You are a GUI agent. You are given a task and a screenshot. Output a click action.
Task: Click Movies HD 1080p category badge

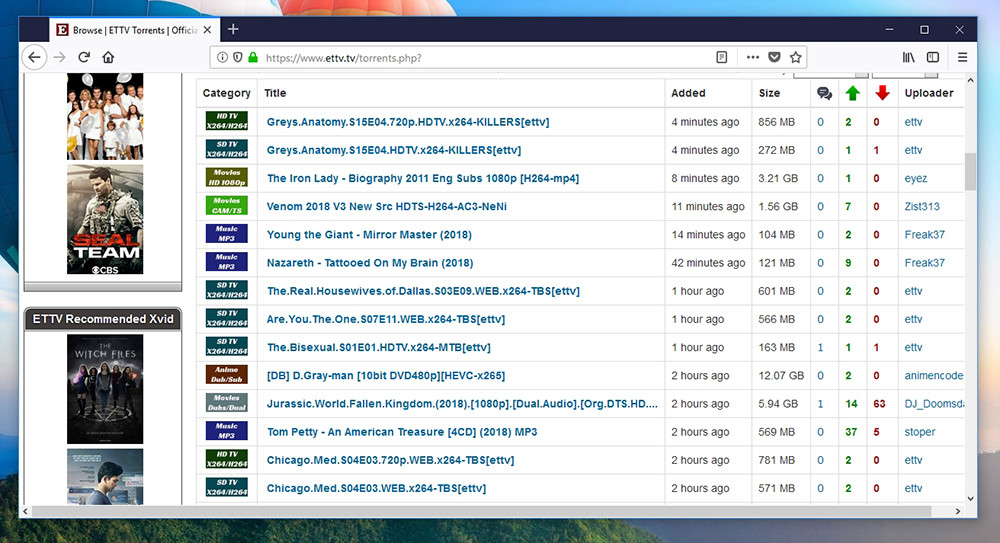(x=226, y=177)
